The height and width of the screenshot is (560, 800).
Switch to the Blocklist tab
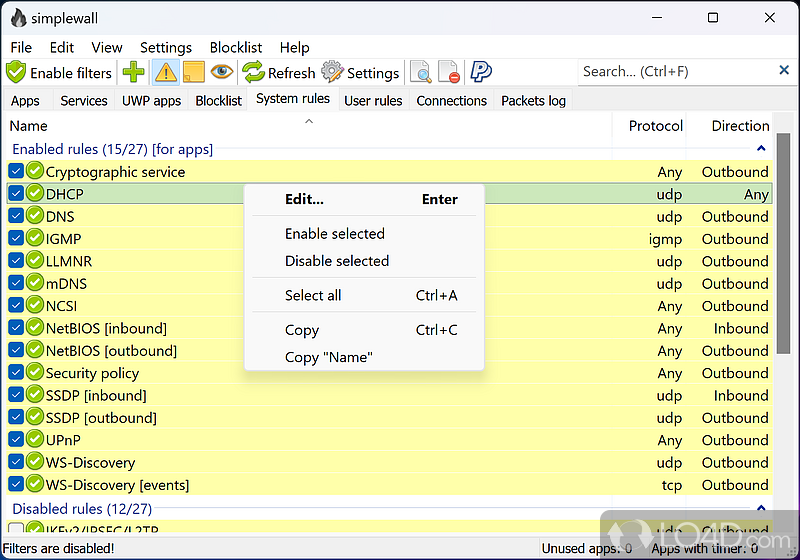(218, 101)
